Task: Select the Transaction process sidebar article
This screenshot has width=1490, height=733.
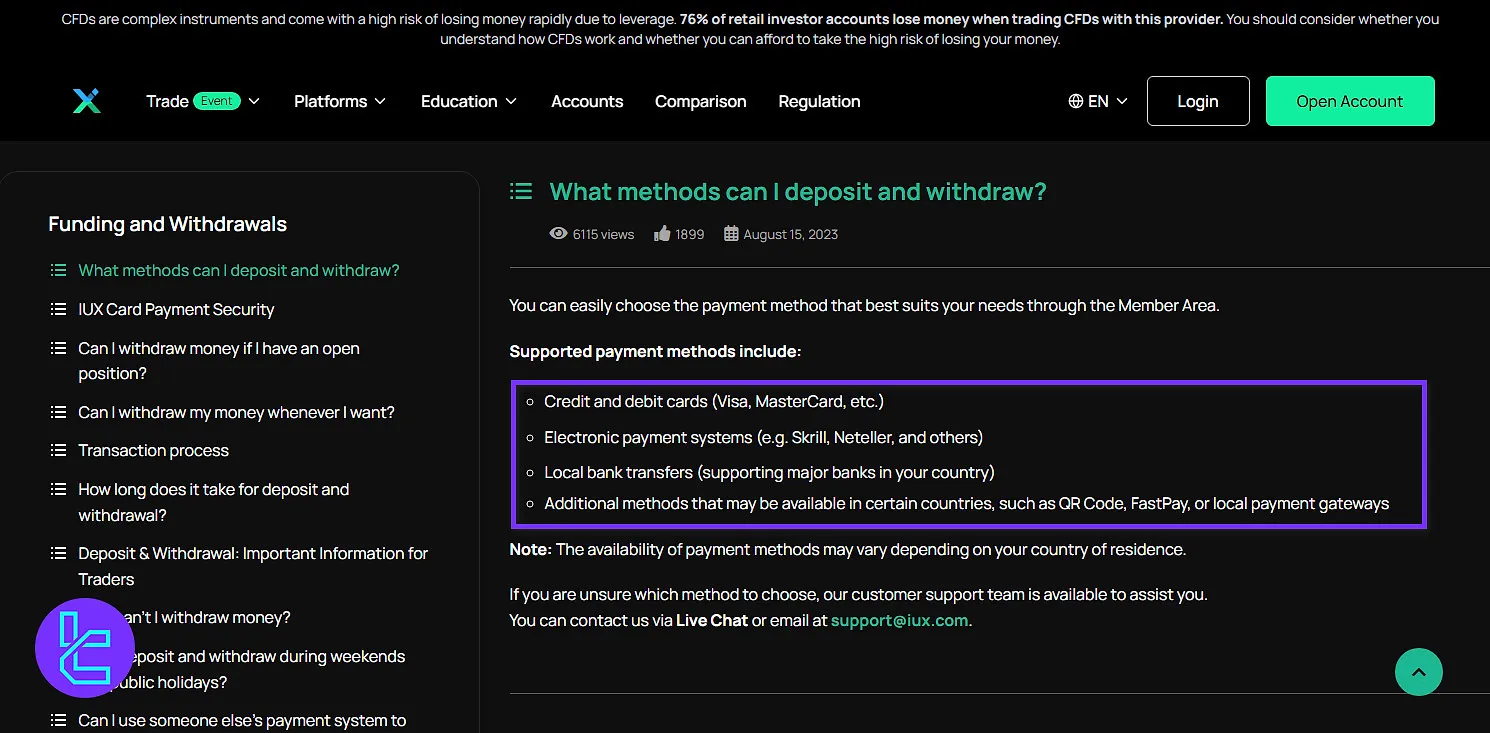Action: coord(153,450)
